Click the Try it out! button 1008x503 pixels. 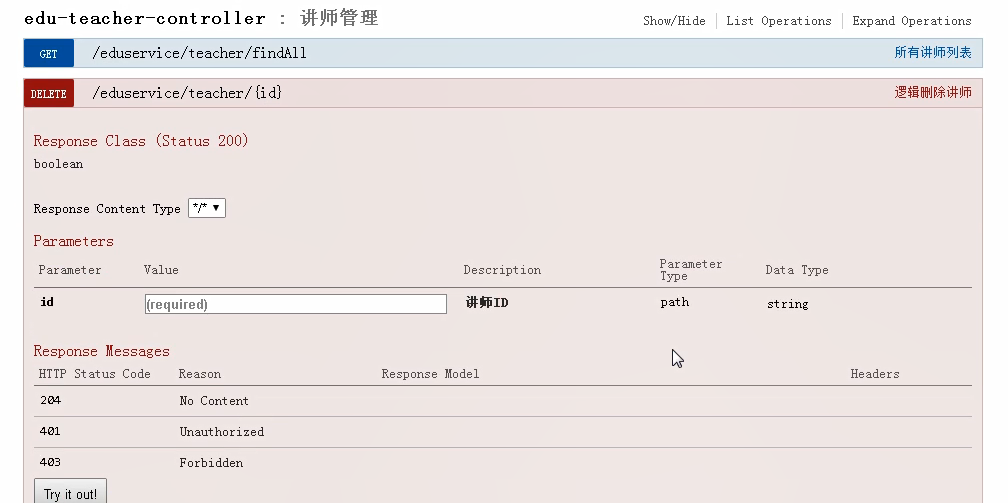tap(70, 493)
